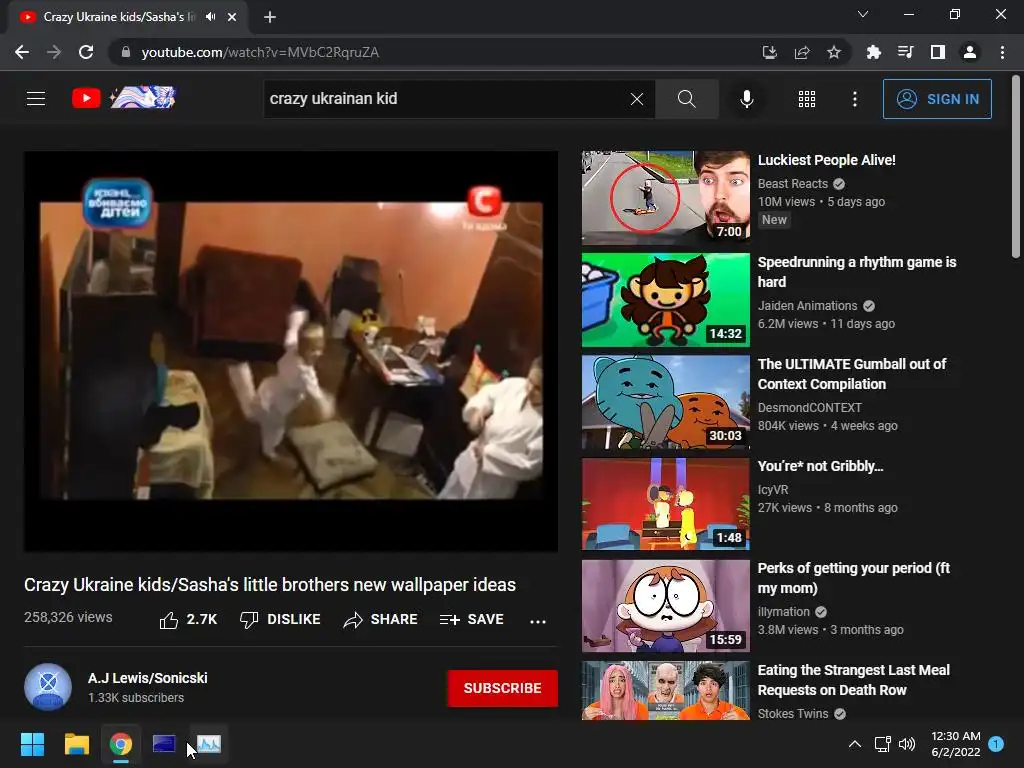Open YouTube settings three-dot menu

point(854,99)
